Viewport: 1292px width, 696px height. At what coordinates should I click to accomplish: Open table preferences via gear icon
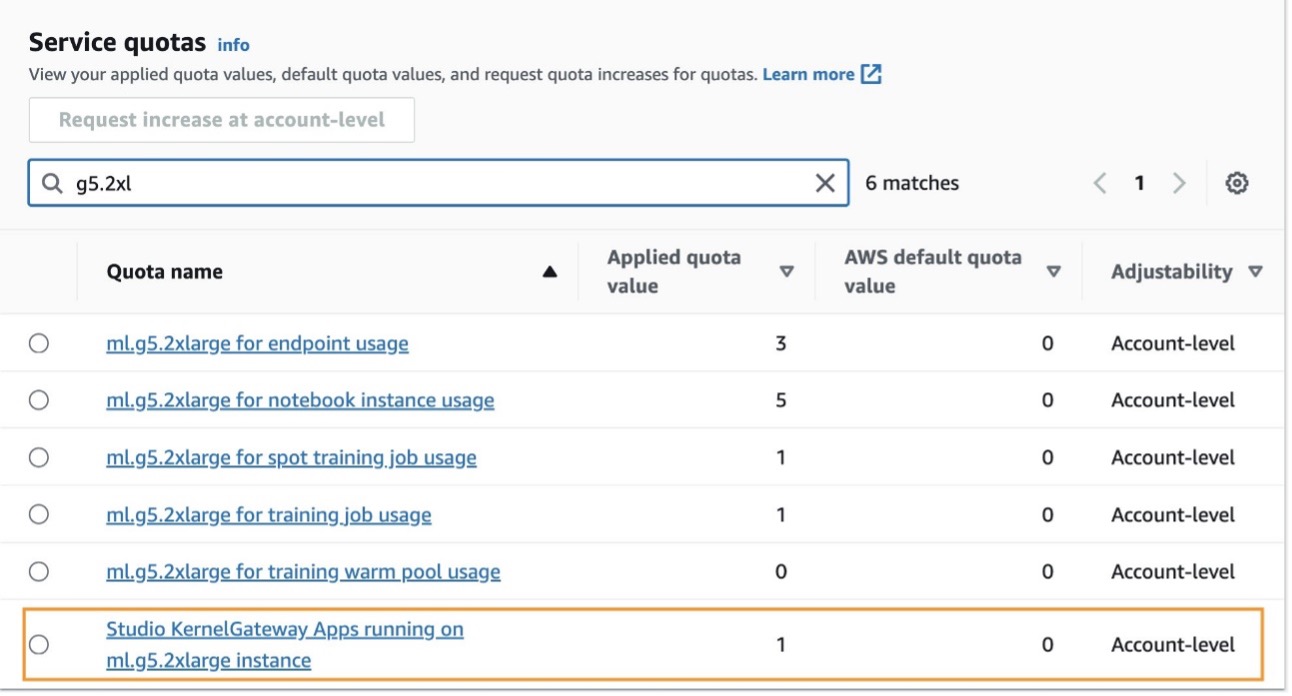1237,183
